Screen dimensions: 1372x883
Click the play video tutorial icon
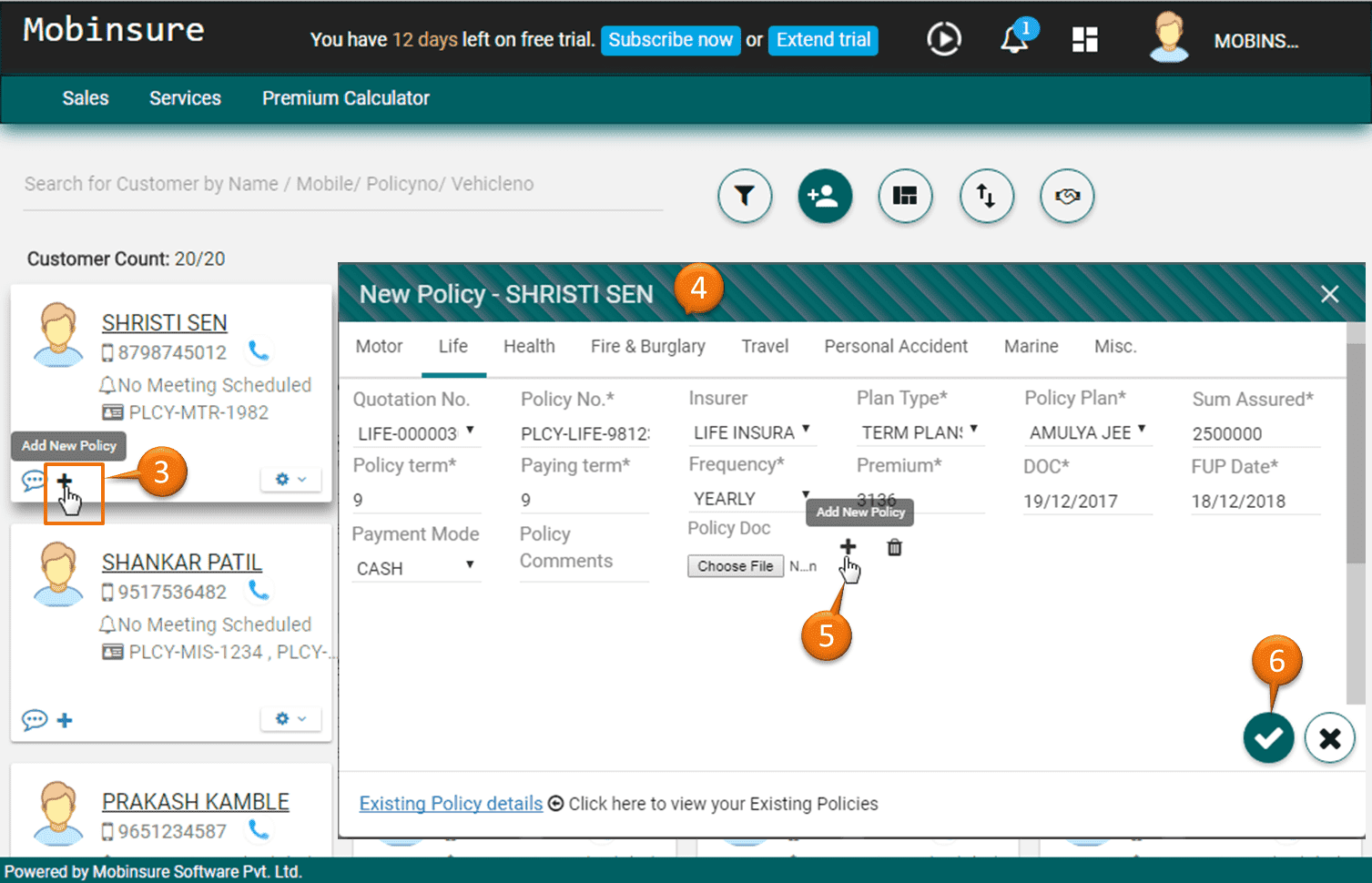coord(944,39)
